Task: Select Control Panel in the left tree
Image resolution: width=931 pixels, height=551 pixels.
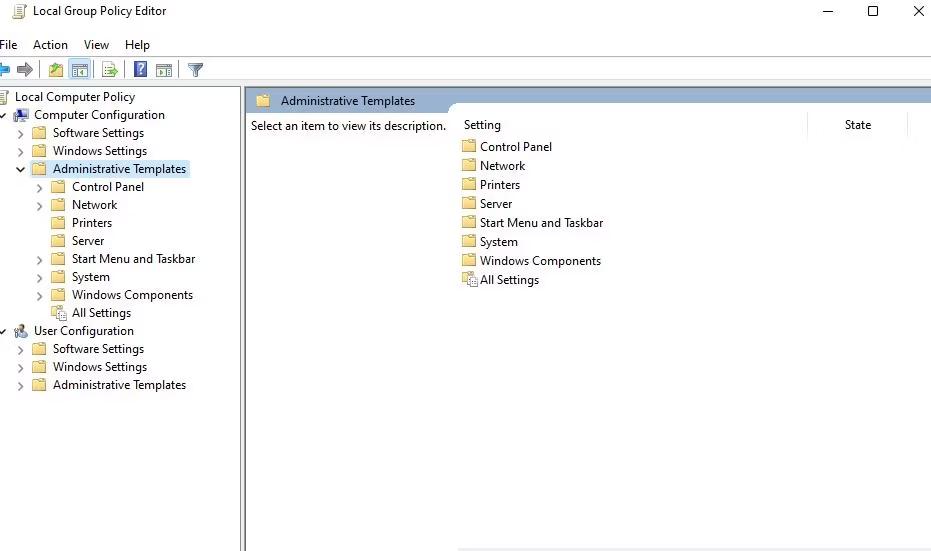Action: (108, 186)
